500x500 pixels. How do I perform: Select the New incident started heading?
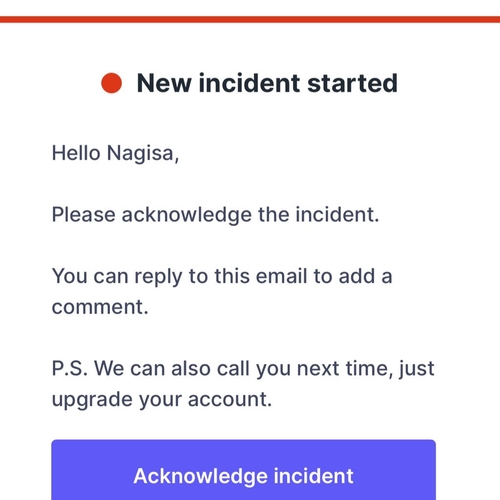267,83
